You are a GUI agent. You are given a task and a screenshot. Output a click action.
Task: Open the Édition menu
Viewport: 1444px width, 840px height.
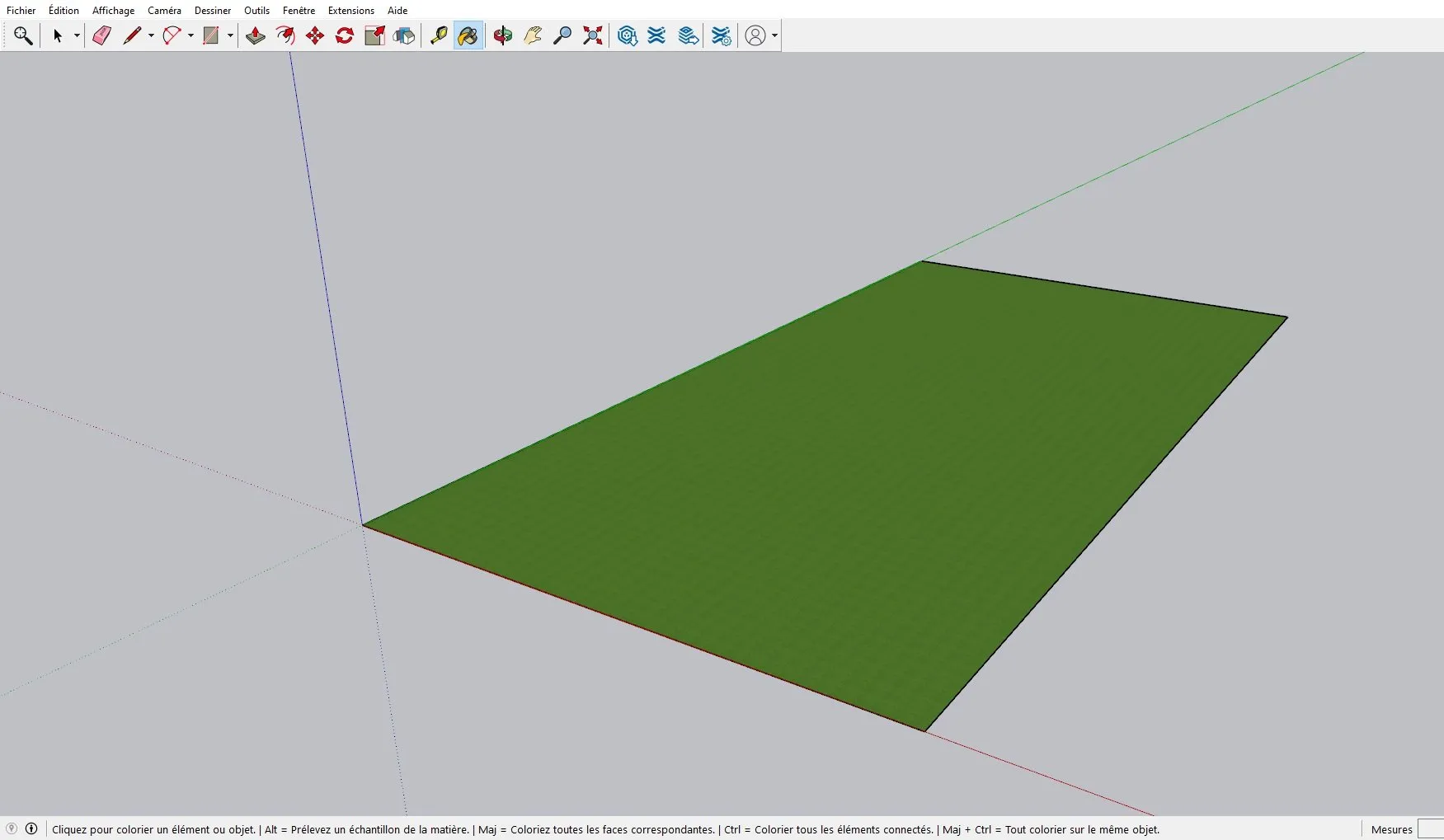coord(63,11)
